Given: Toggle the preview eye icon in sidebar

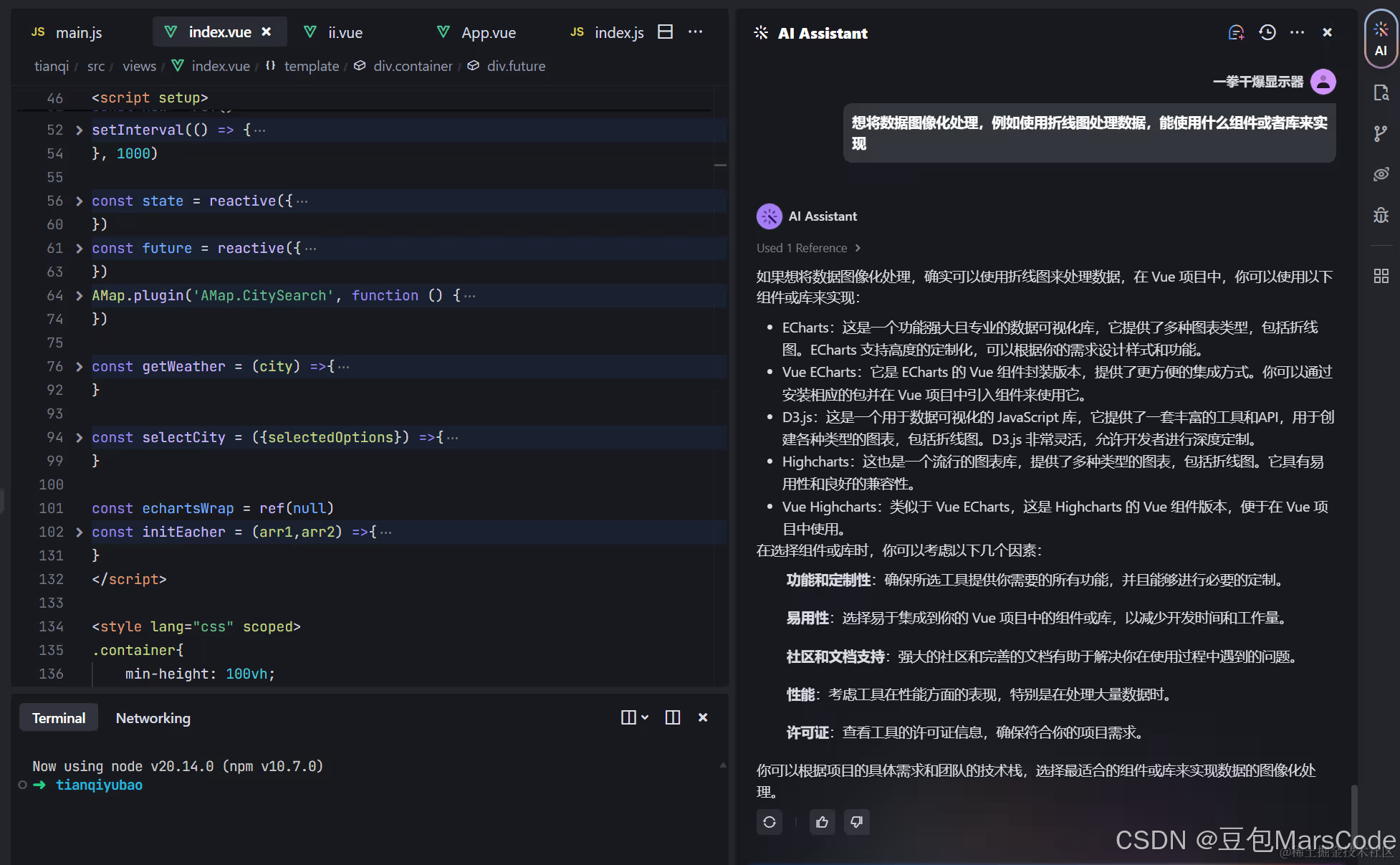Looking at the screenshot, I should tap(1381, 174).
